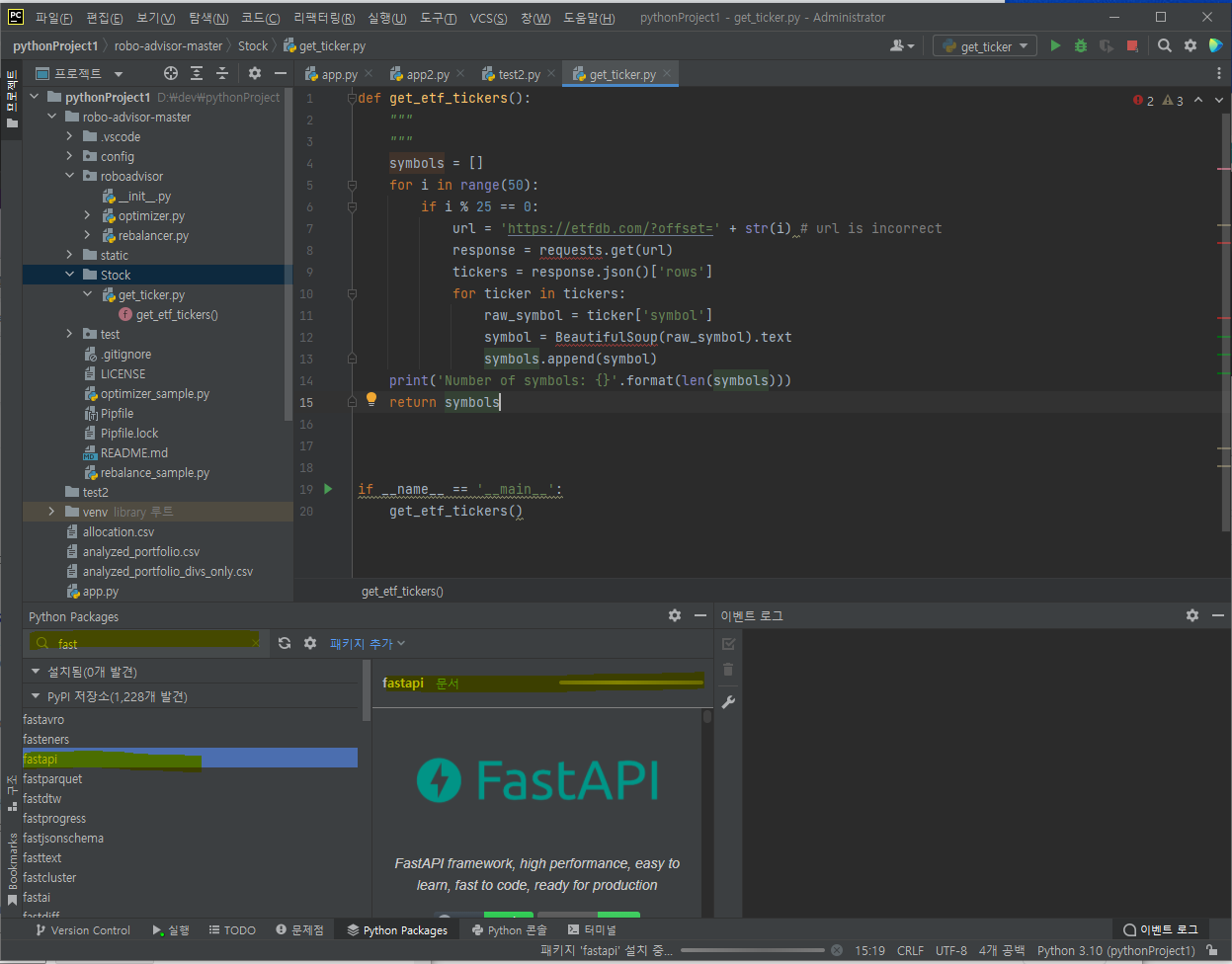Open Search Everywhere magnifier icon
The width and height of the screenshot is (1232, 964).
1165,45
